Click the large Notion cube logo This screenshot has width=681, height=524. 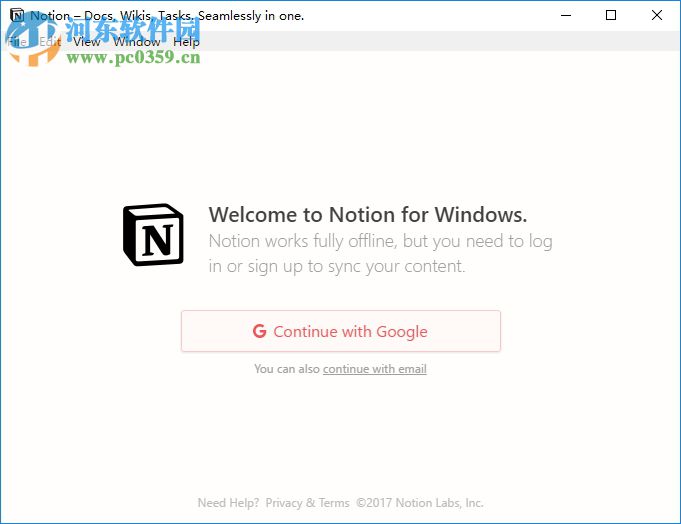click(153, 234)
